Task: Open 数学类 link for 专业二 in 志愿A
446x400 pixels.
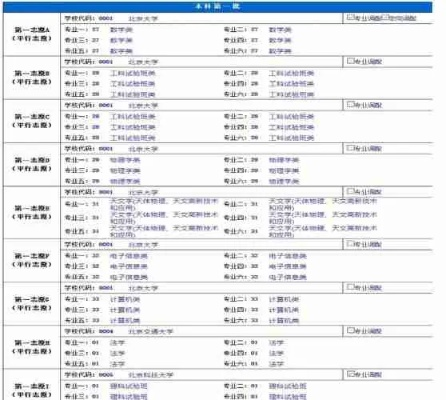Action: coord(280,30)
